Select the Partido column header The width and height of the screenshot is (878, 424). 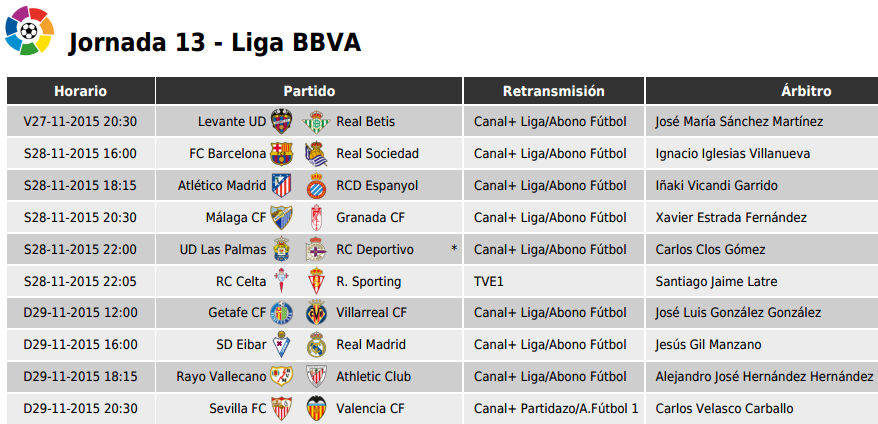click(x=309, y=91)
